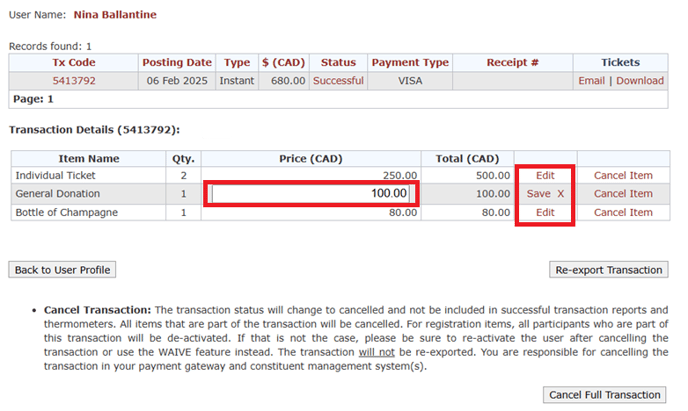Go back to user profile
The width and height of the screenshot is (688, 411).
(62, 270)
